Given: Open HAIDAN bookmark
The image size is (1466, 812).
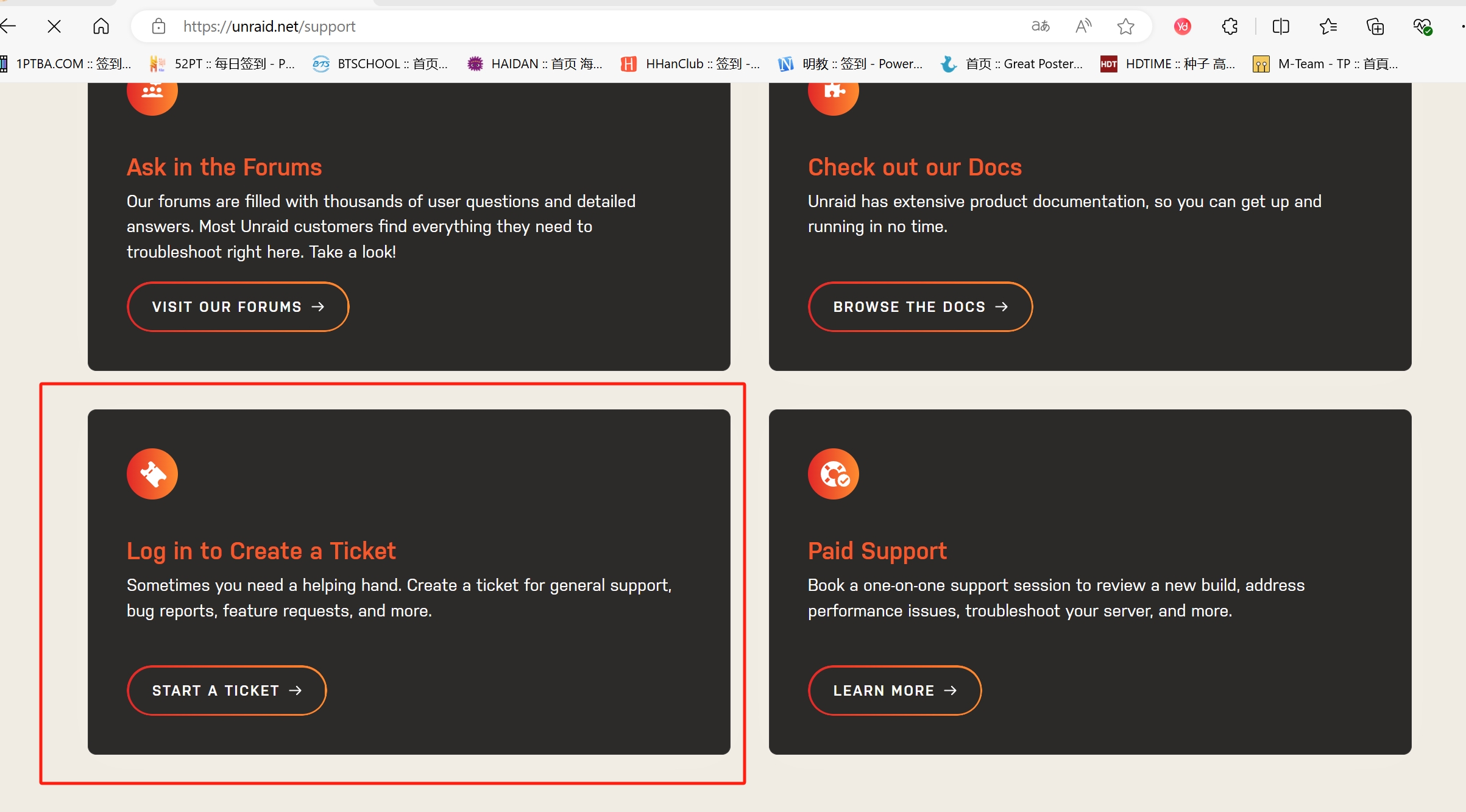Looking at the screenshot, I should (x=535, y=63).
